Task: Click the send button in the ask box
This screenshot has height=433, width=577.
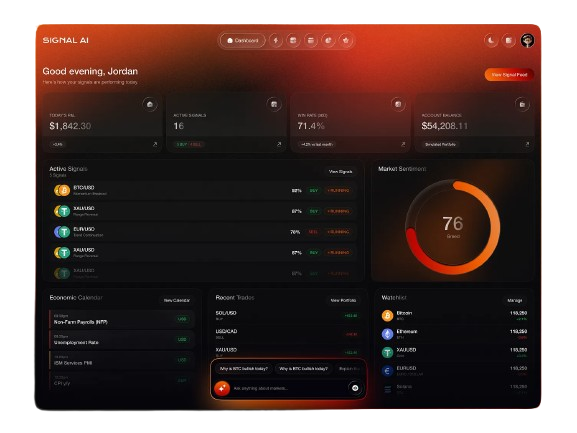Action: click(355, 388)
